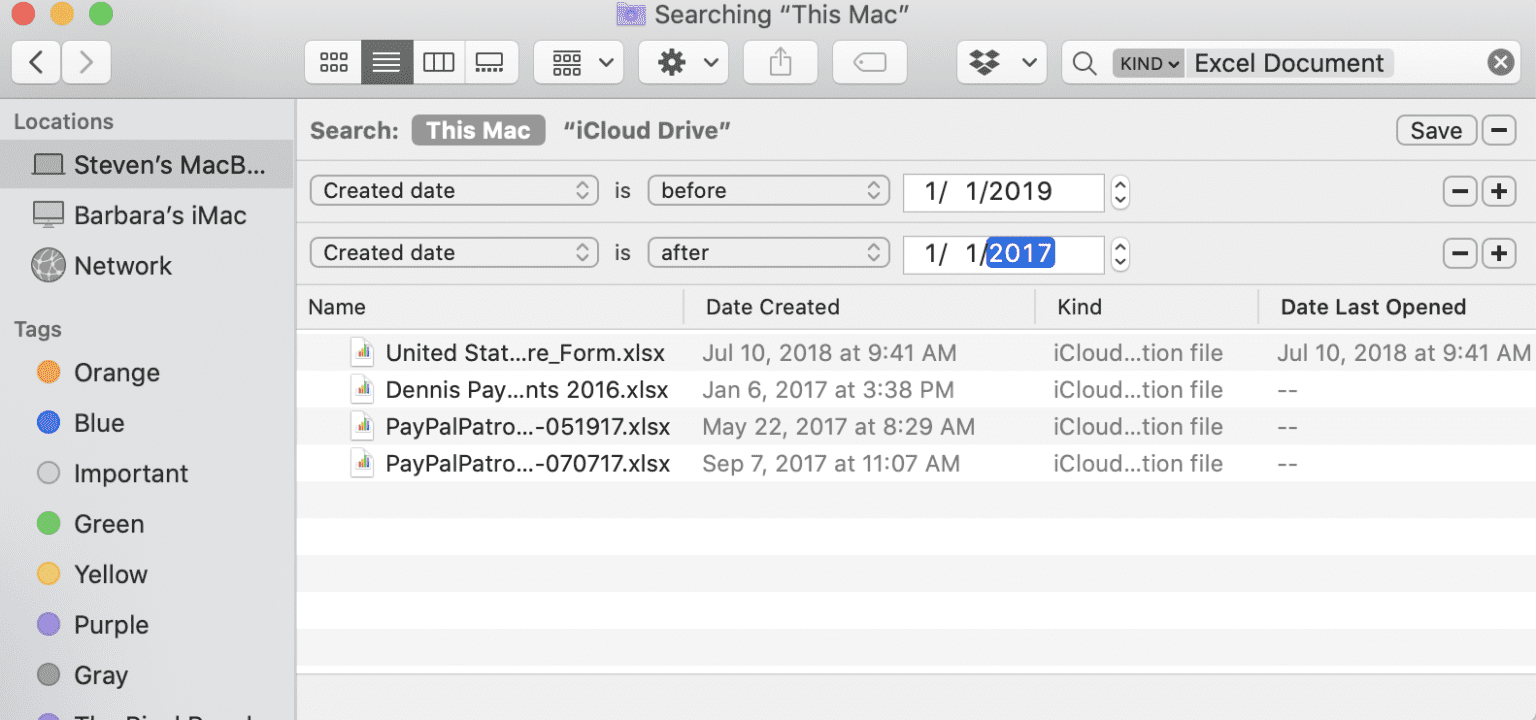1536x720 pixels.
Task: Select the Important tag in sidebar
Action: [132, 472]
